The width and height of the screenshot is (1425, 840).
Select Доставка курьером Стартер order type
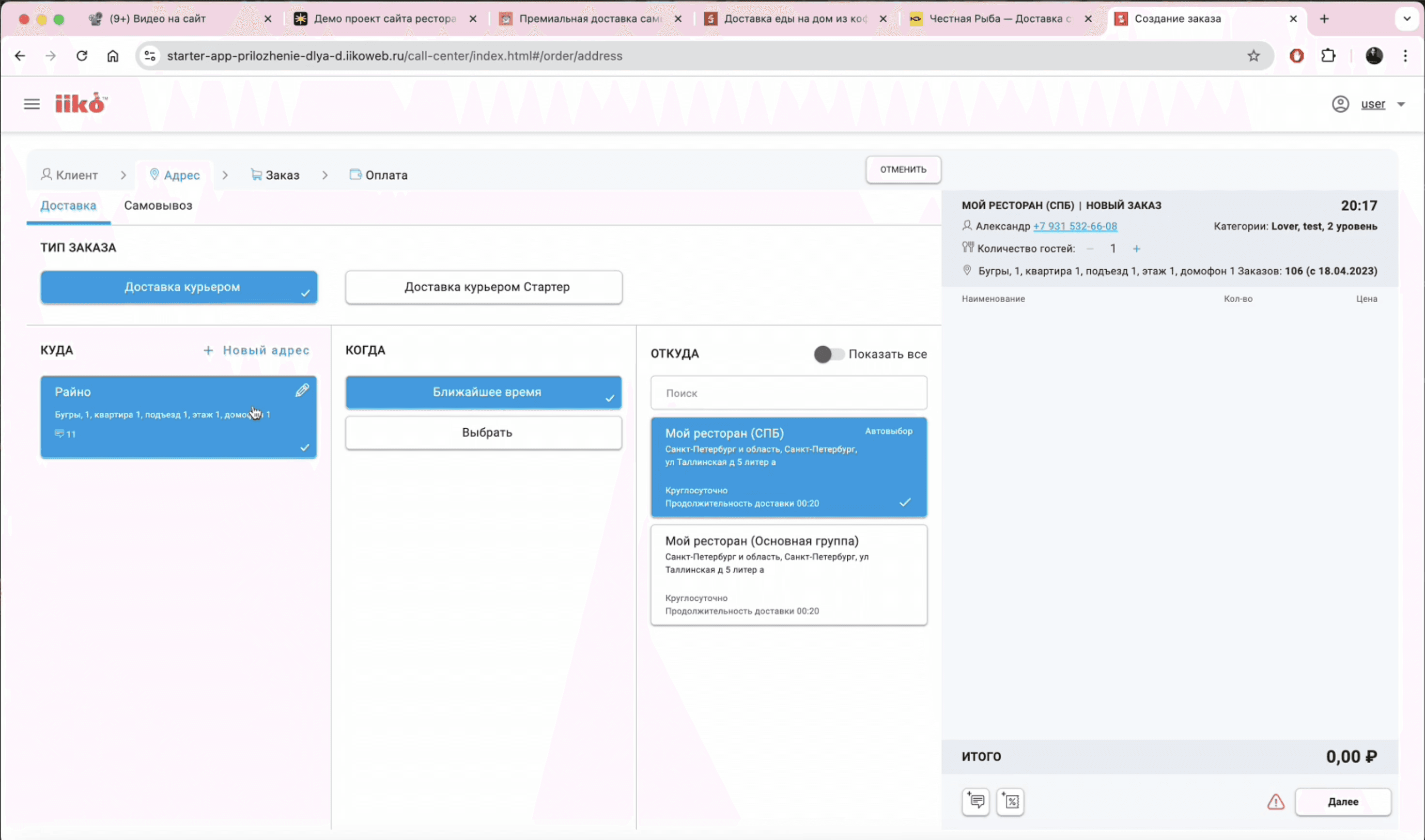pyautogui.click(x=484, y=287)
